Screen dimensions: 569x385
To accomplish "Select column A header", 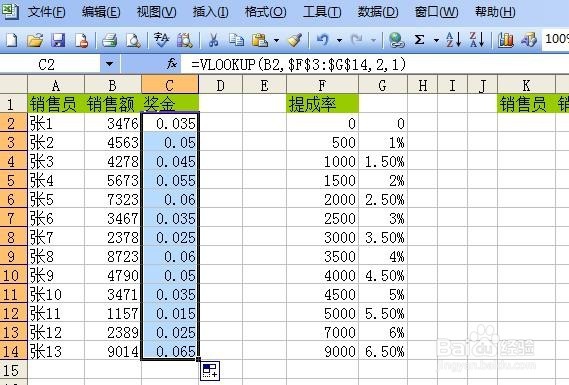I will [56, 84].
